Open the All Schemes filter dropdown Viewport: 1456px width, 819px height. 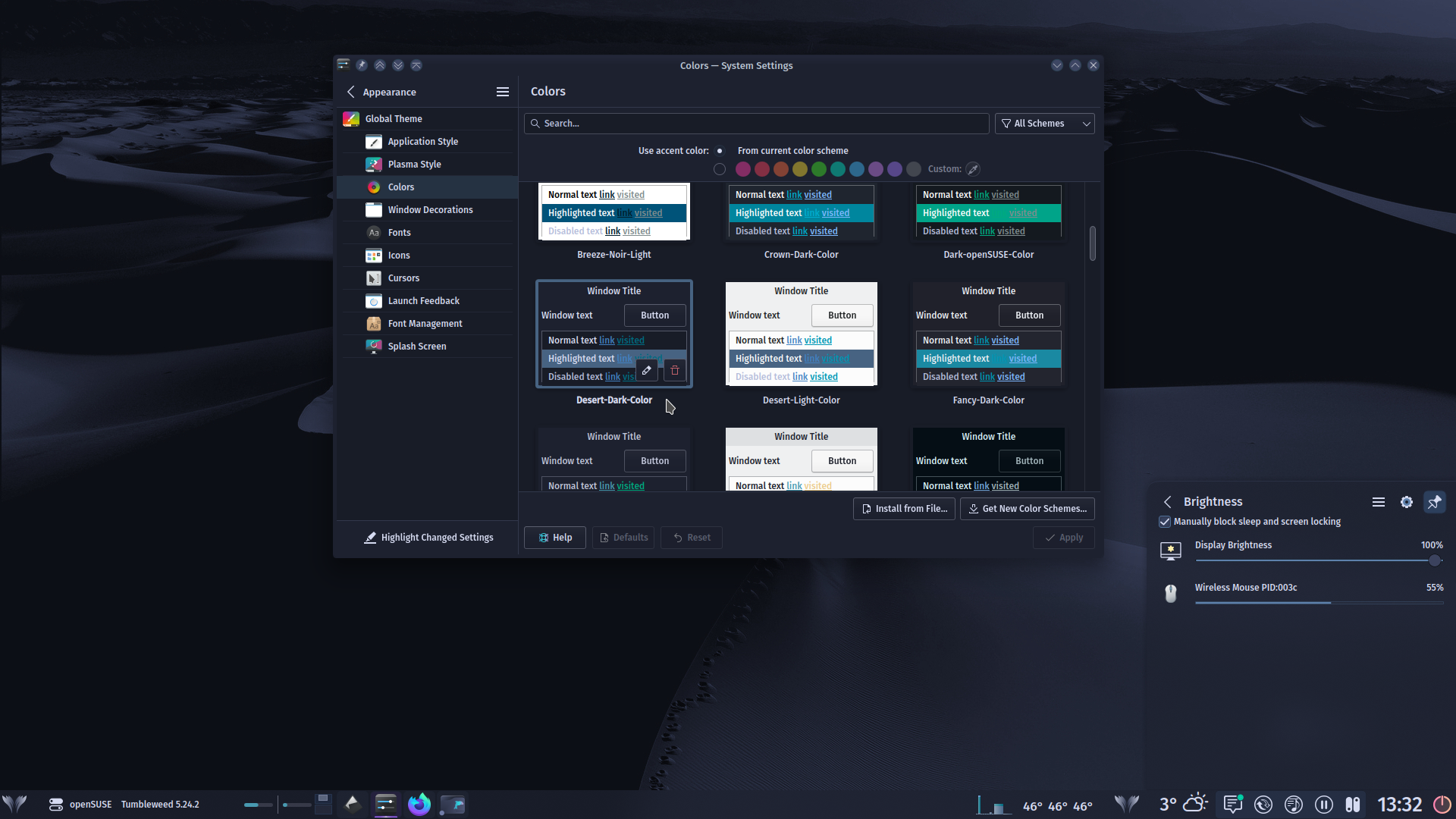[x=1044, y=124]
